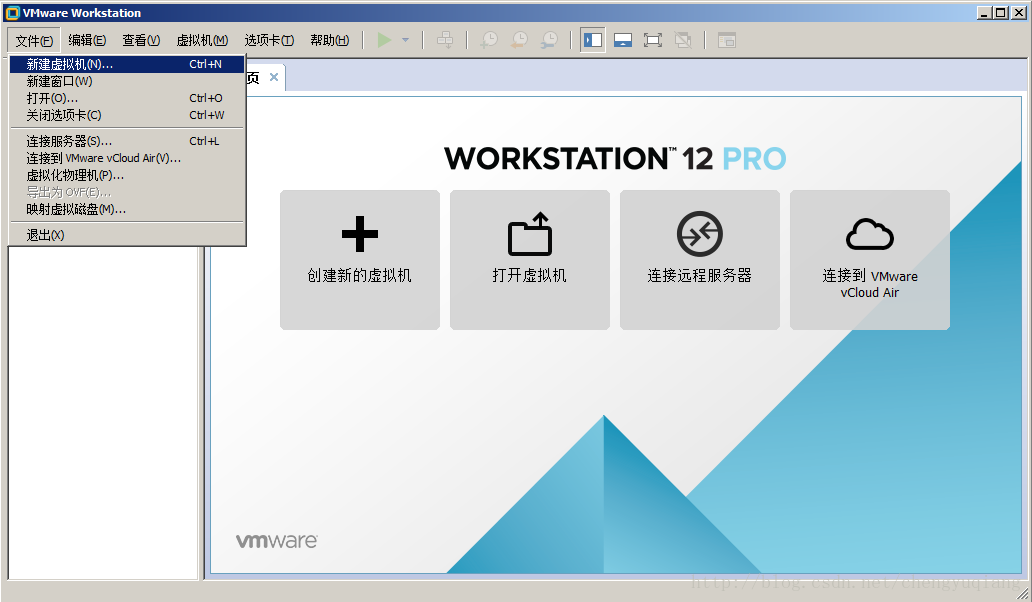Toggle the library sidebar view icon
1032x602 pixels.
(592, 40)
